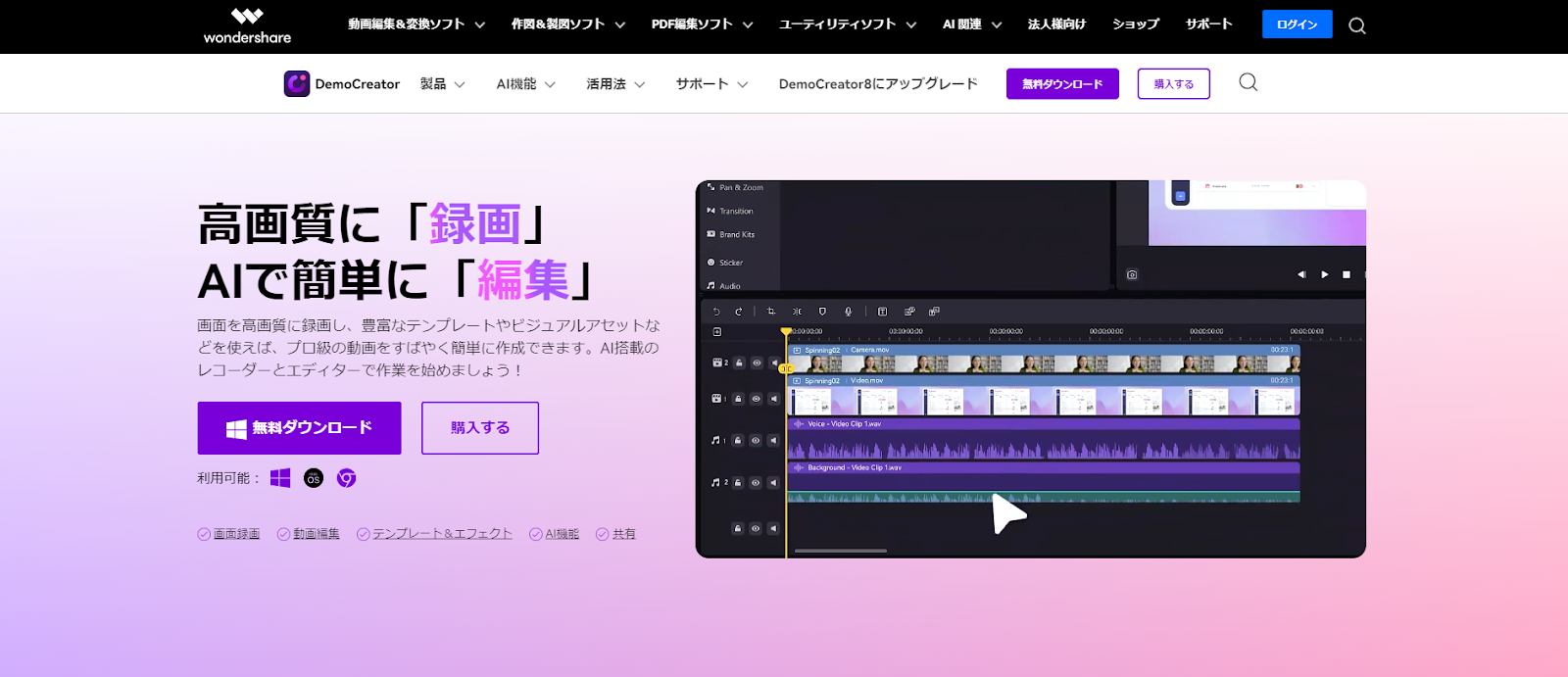
Task: Click the 画面録画 checkmark link
Action: pyautogui.click(x=236, y=534)
